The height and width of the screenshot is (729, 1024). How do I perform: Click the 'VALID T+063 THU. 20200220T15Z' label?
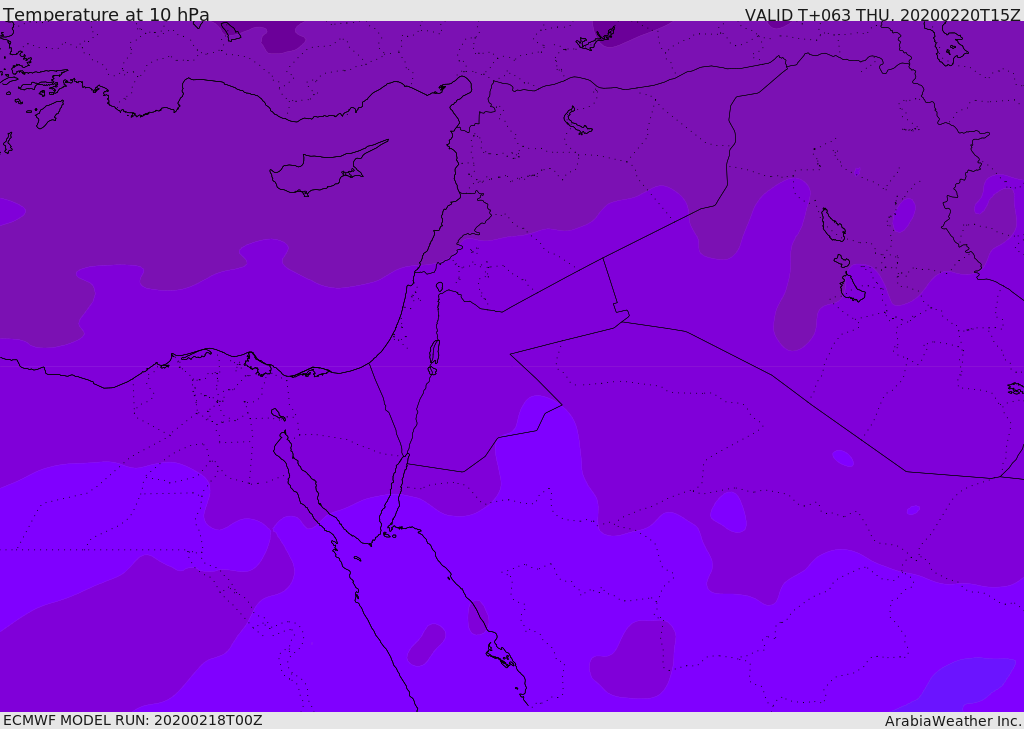tap(882, 14)
